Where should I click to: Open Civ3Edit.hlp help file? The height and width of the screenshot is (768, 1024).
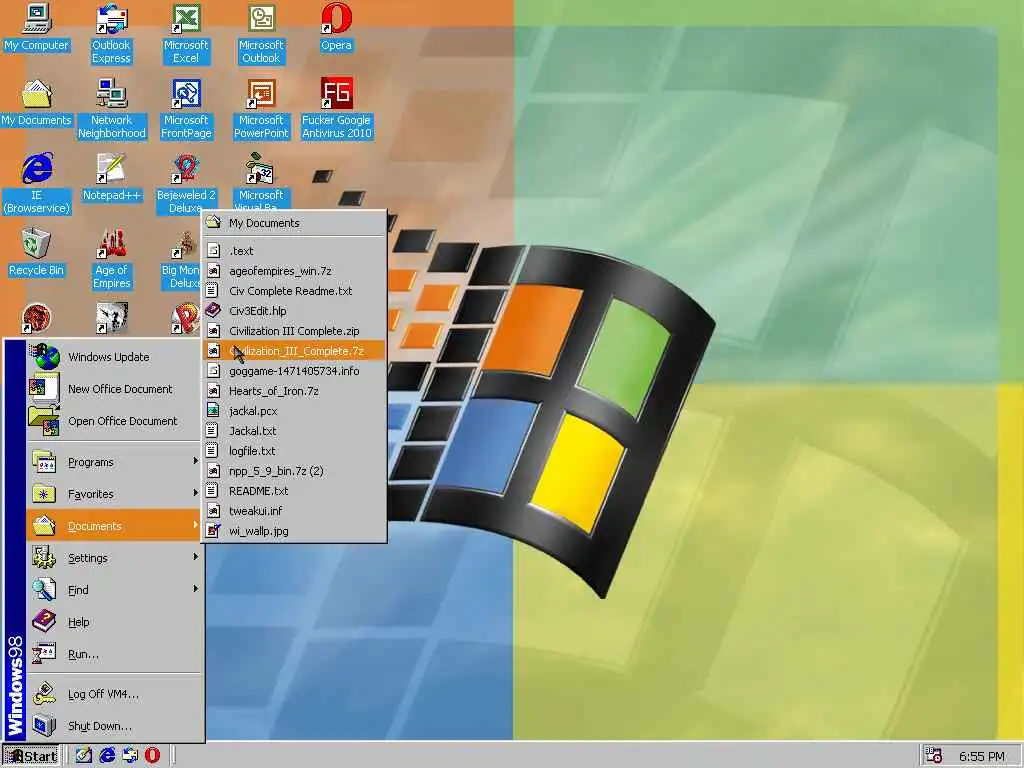294,311
